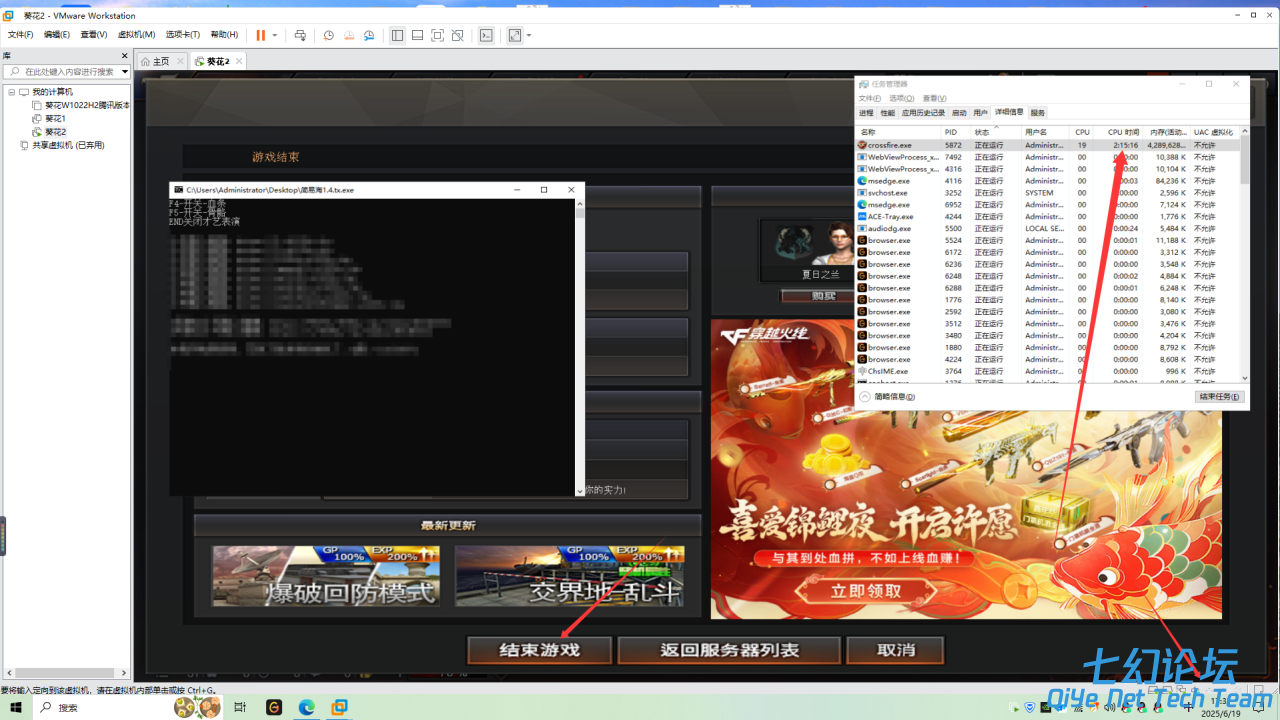Pause the virtual machine from VMware toolbar
Viewport: 1280px width, 720px height.
point(261,35)
